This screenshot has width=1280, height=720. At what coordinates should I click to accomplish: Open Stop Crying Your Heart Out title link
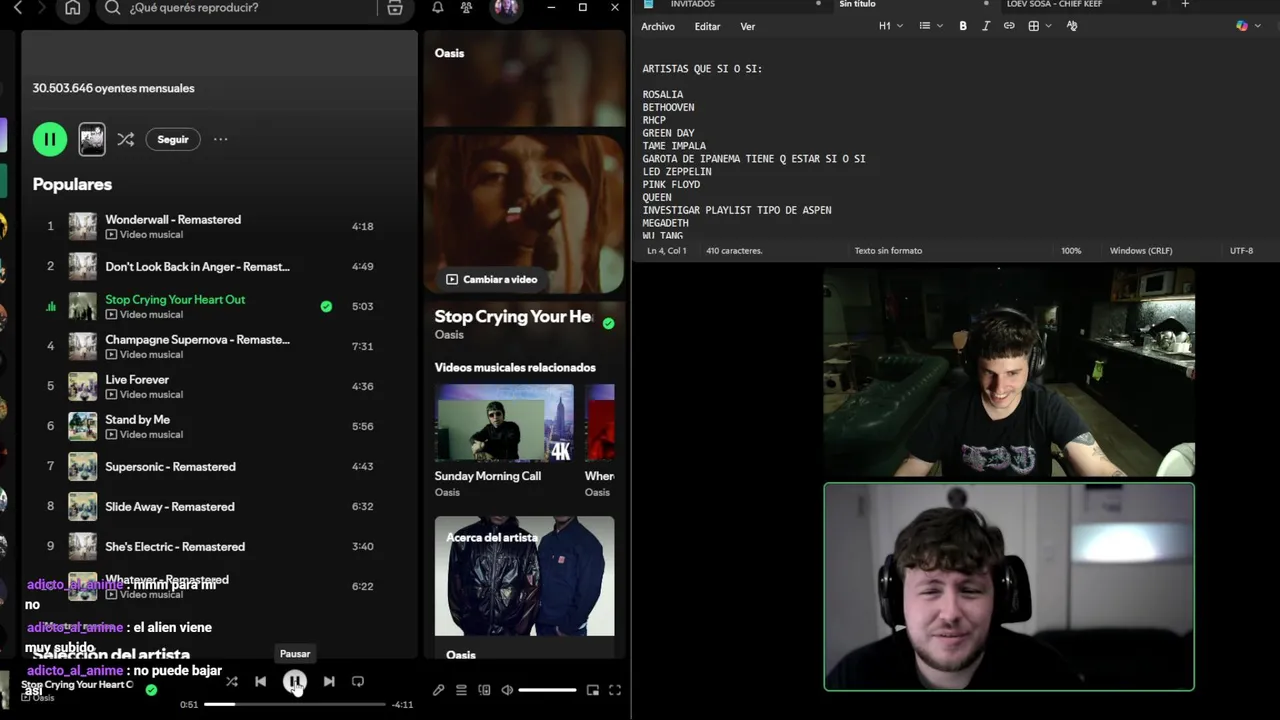[x=513, y=316]
